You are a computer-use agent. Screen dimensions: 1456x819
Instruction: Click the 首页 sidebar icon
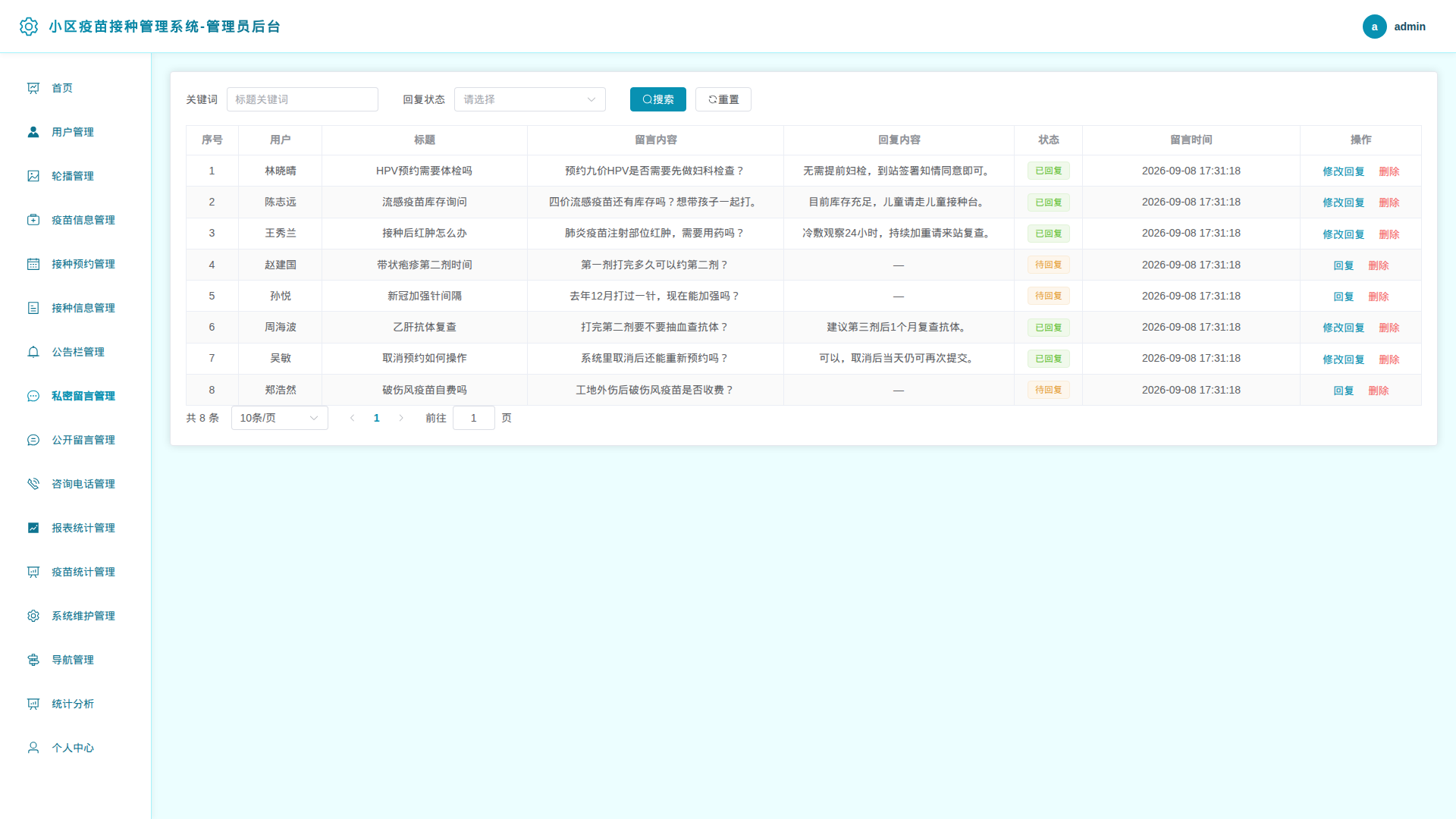pyautogui.click(x=33, y=88)
